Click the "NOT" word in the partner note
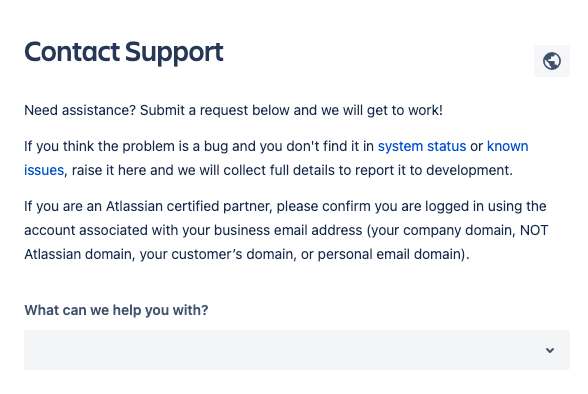Screen dimensions: 588x394 coord(534,230)
